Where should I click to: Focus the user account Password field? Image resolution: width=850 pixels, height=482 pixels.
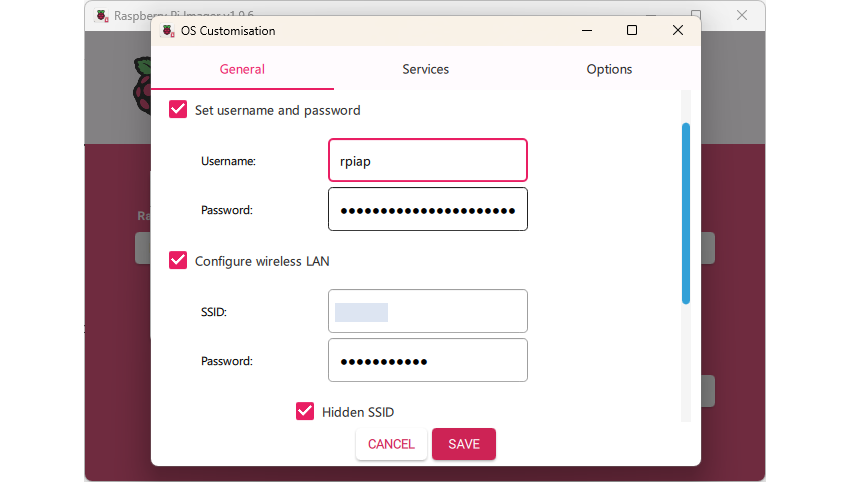click(428, 209)
